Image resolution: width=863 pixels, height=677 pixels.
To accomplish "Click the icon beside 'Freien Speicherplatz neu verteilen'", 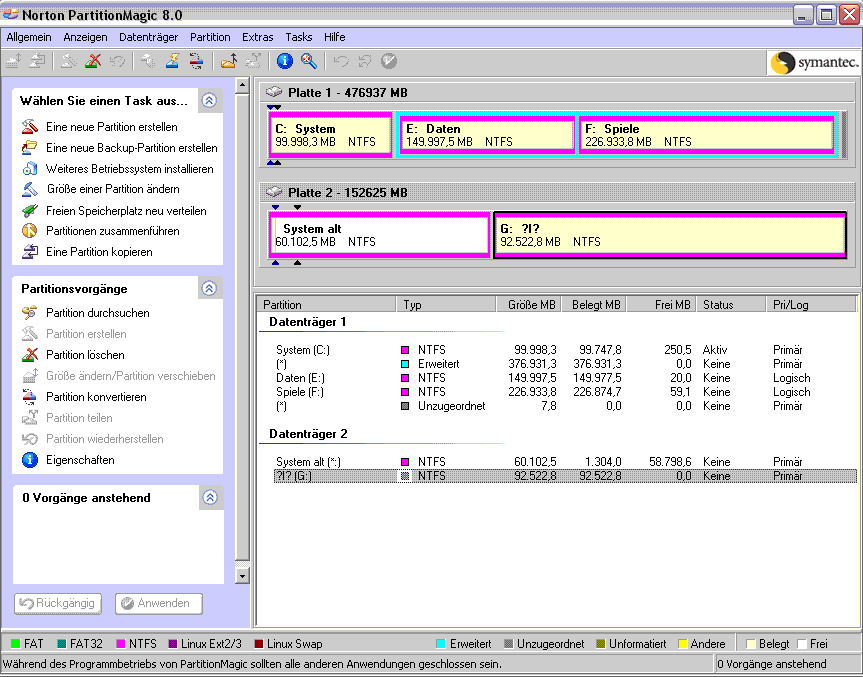I will point(30,210).
